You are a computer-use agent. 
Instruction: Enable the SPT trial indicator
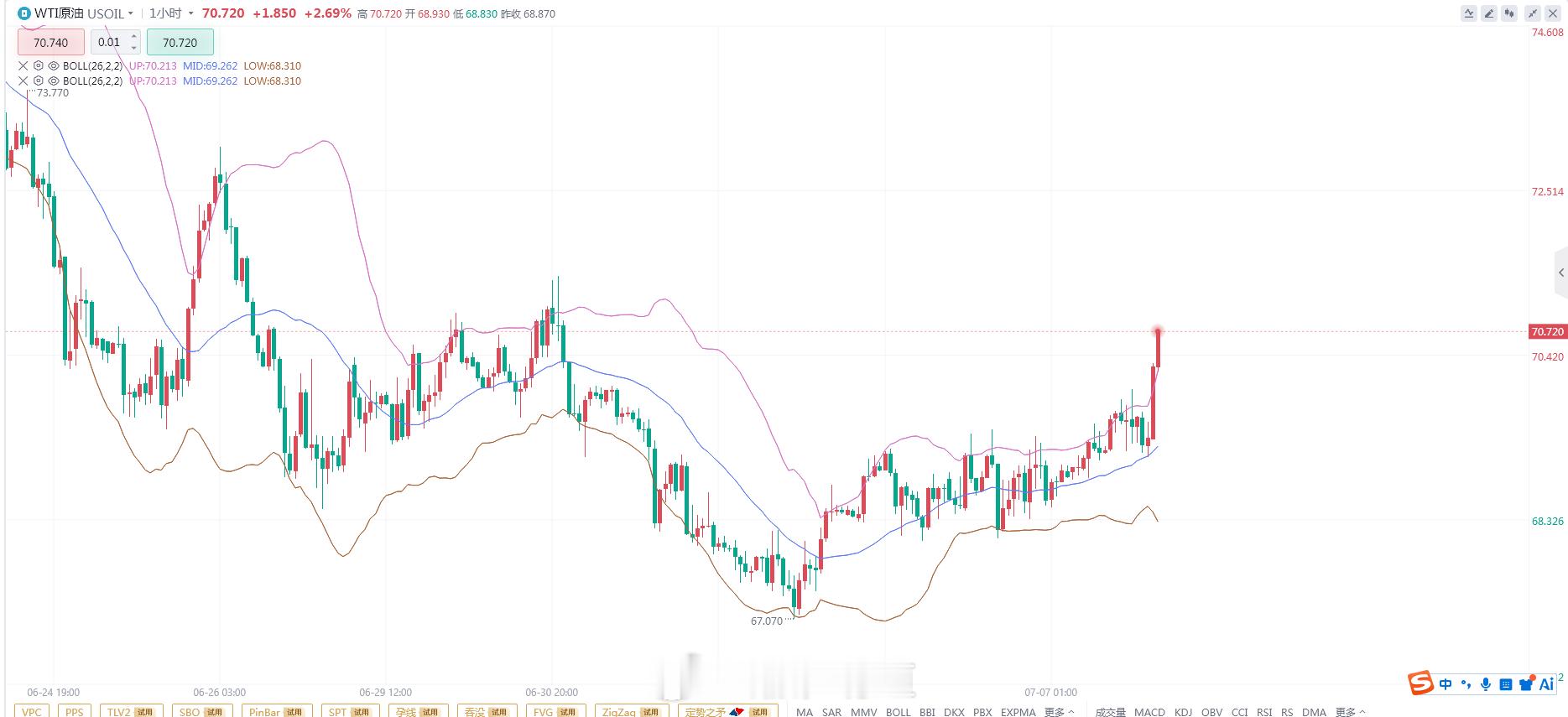350,711
